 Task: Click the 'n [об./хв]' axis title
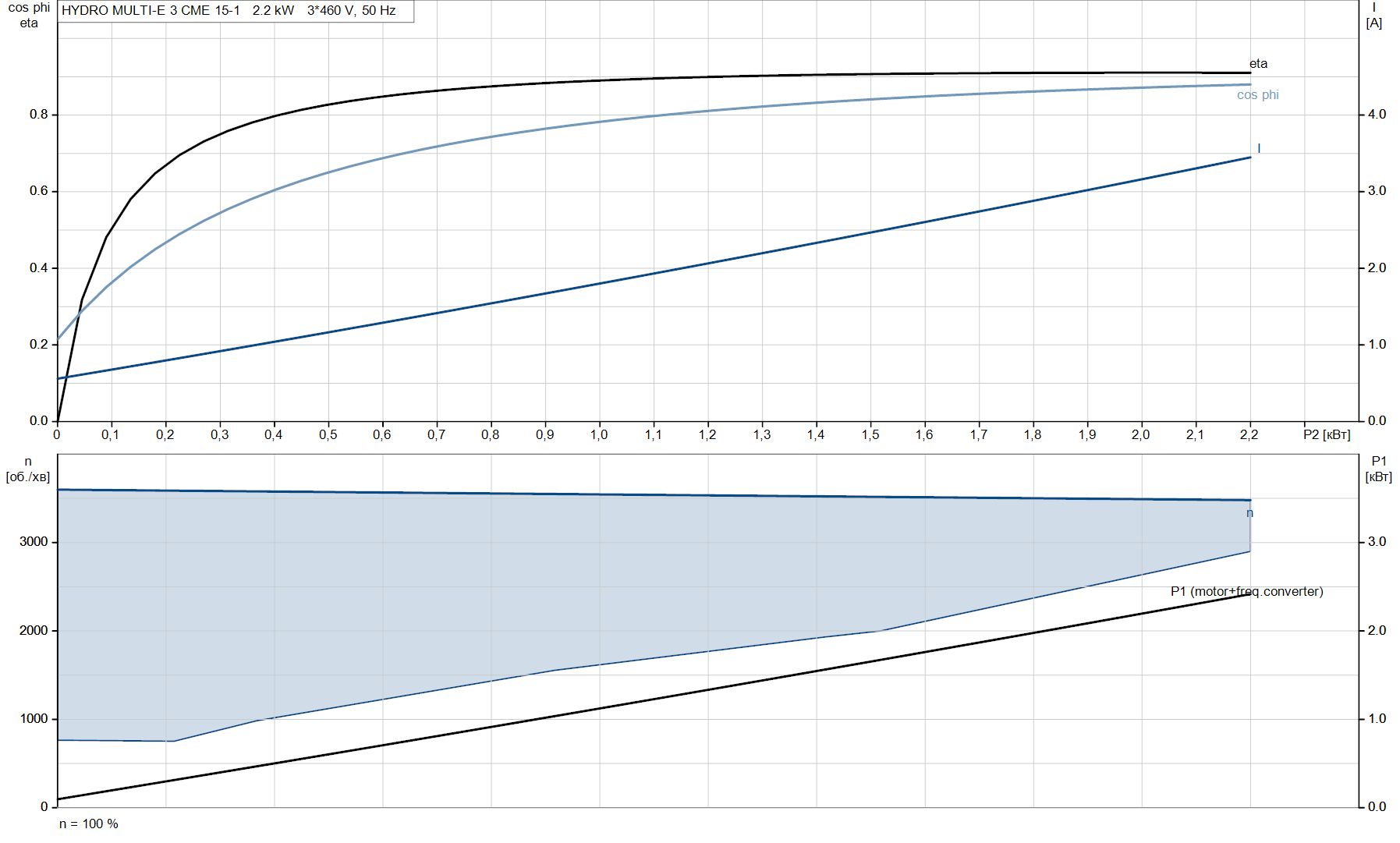pos(28,469)
